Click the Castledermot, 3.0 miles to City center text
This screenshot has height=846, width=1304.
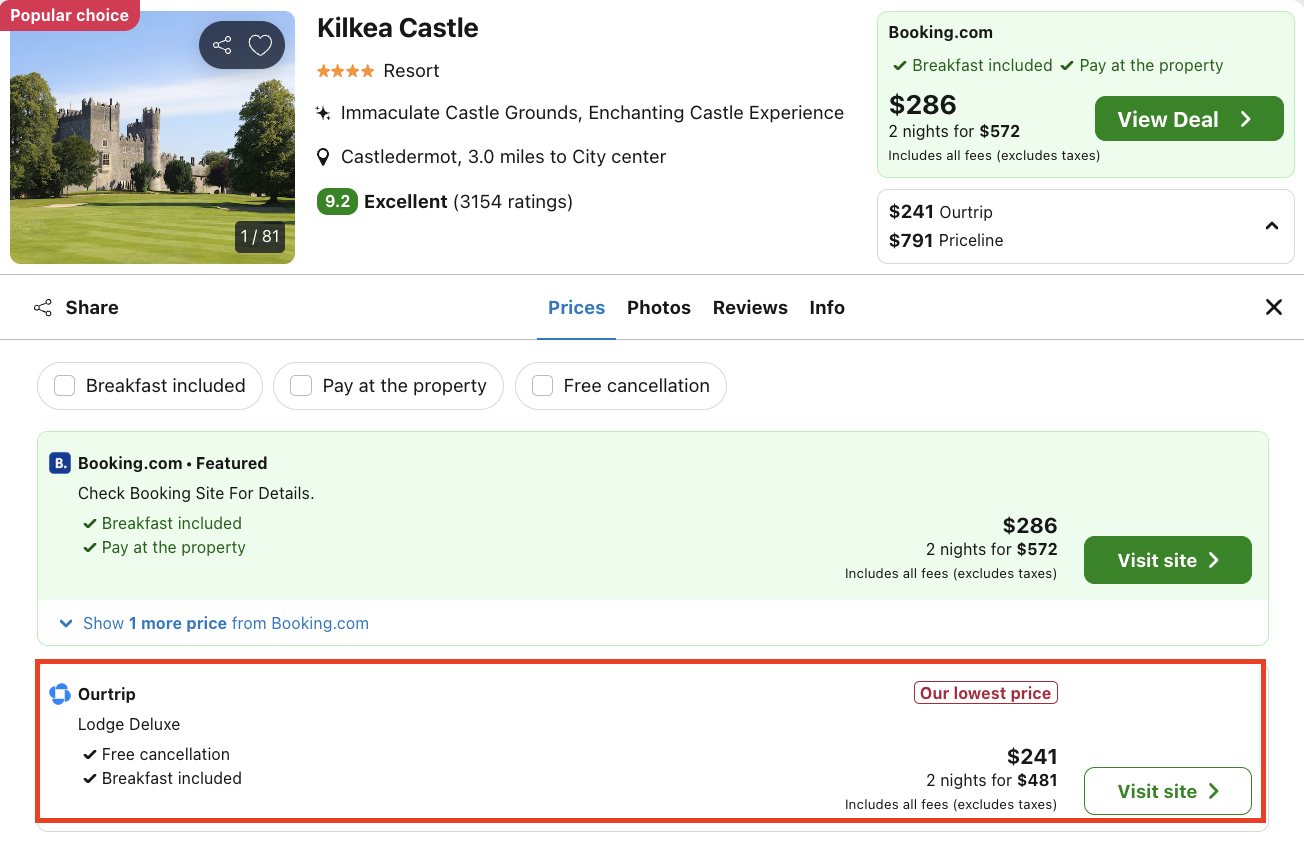(x=503, y=157)
